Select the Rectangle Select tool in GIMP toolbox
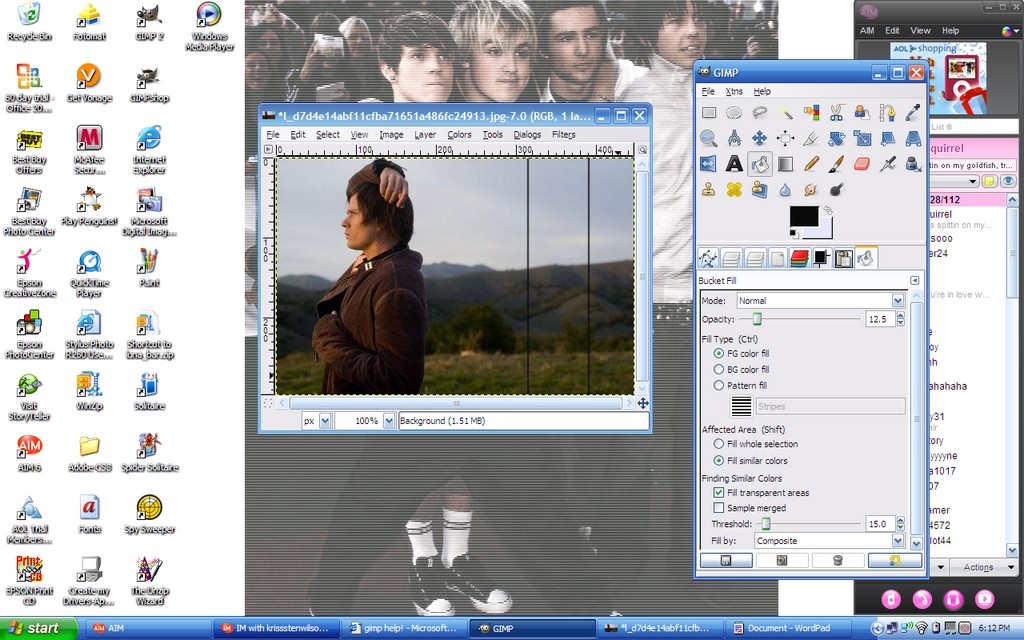The image size is (1024, 640). tap(709, 112)
